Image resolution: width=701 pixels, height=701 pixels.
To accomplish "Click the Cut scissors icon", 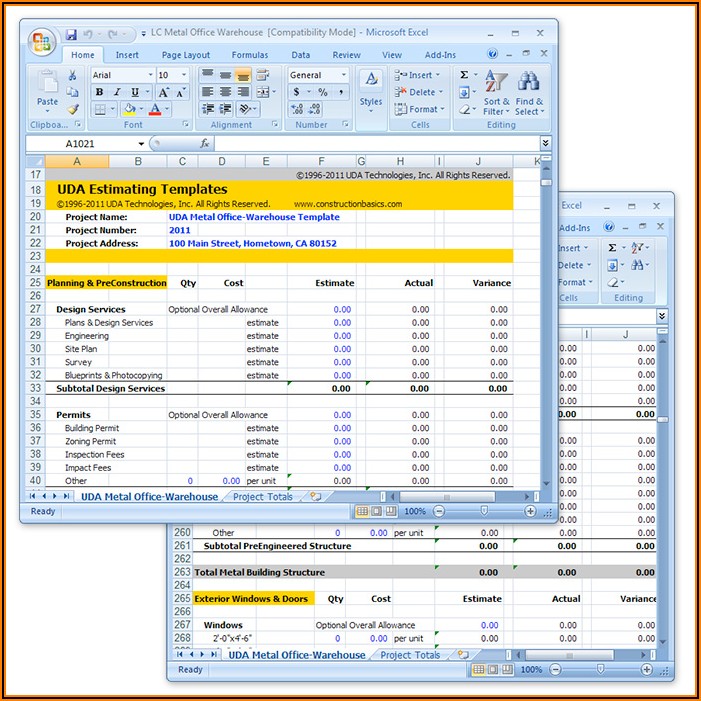I will tap(73, 75).
